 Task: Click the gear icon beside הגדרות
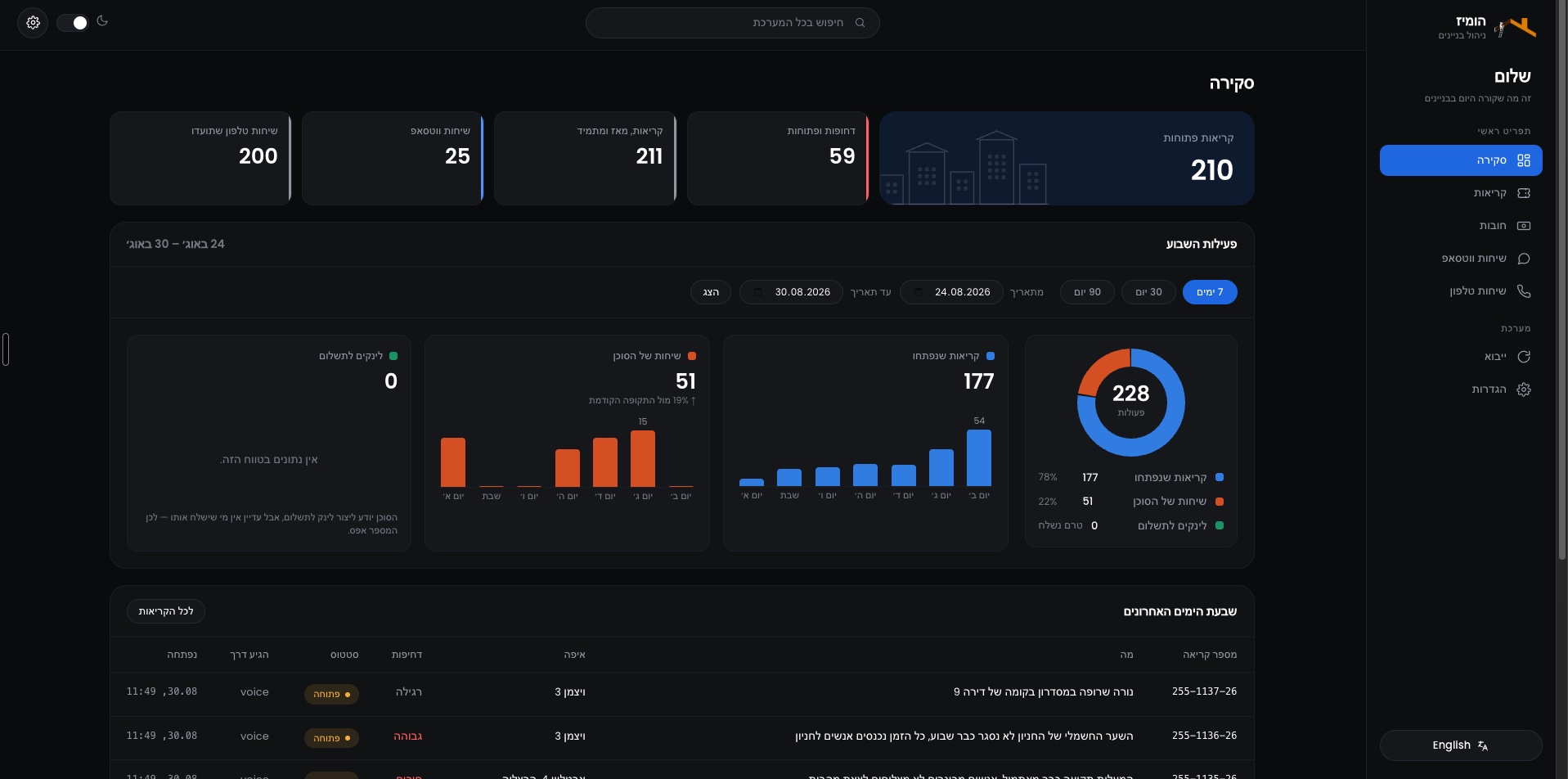[1523, 389]
